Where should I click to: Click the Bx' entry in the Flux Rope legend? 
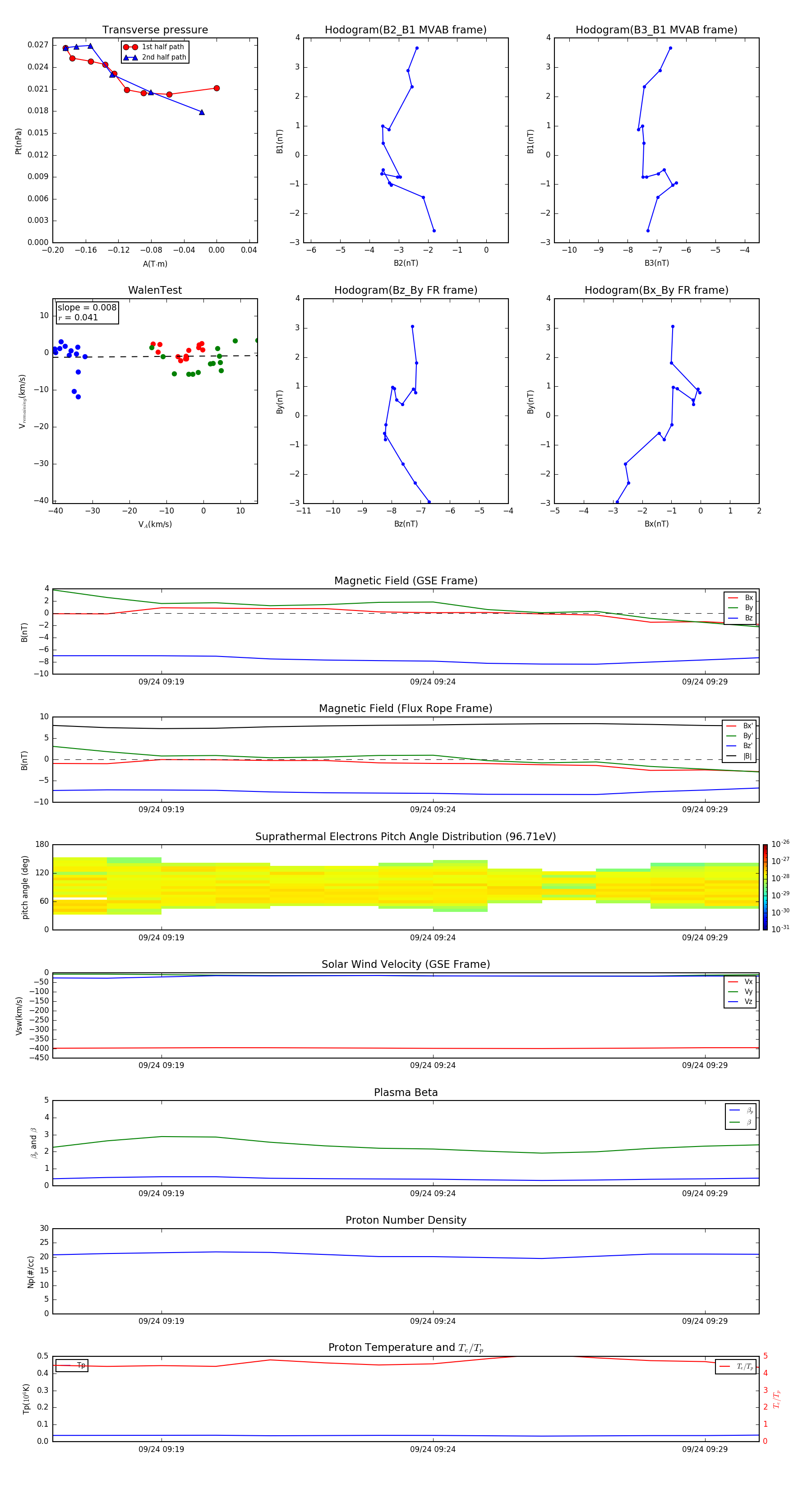pyautogui.click(x=740, y=726)
